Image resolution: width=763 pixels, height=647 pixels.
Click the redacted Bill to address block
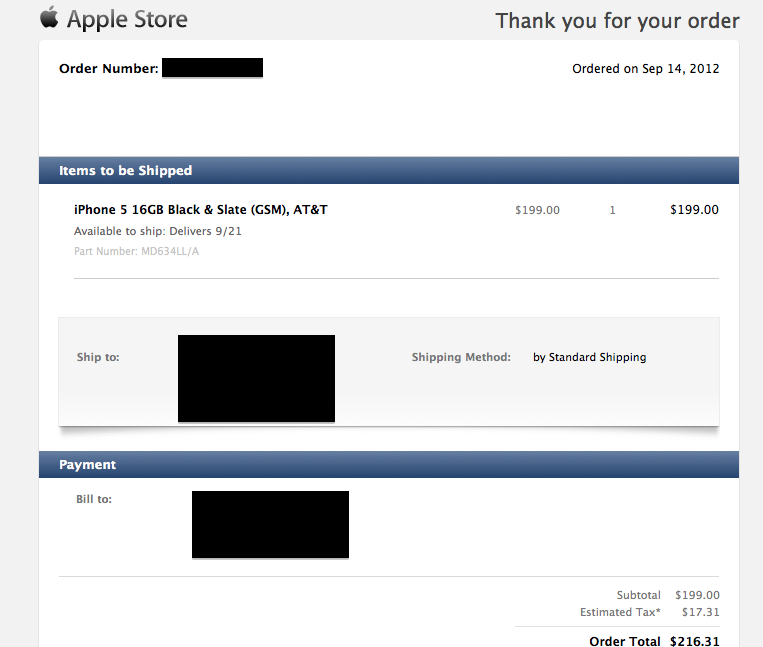pos(271,524)
